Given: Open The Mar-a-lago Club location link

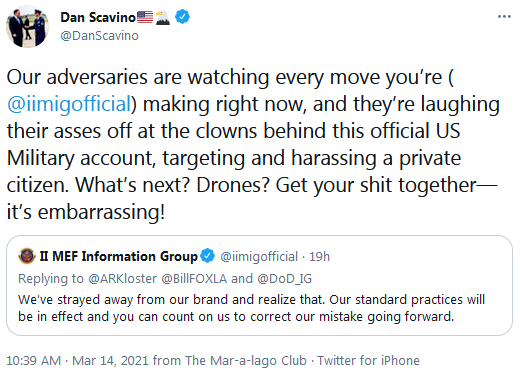Looking at the screenshot, I should point(246,361).
